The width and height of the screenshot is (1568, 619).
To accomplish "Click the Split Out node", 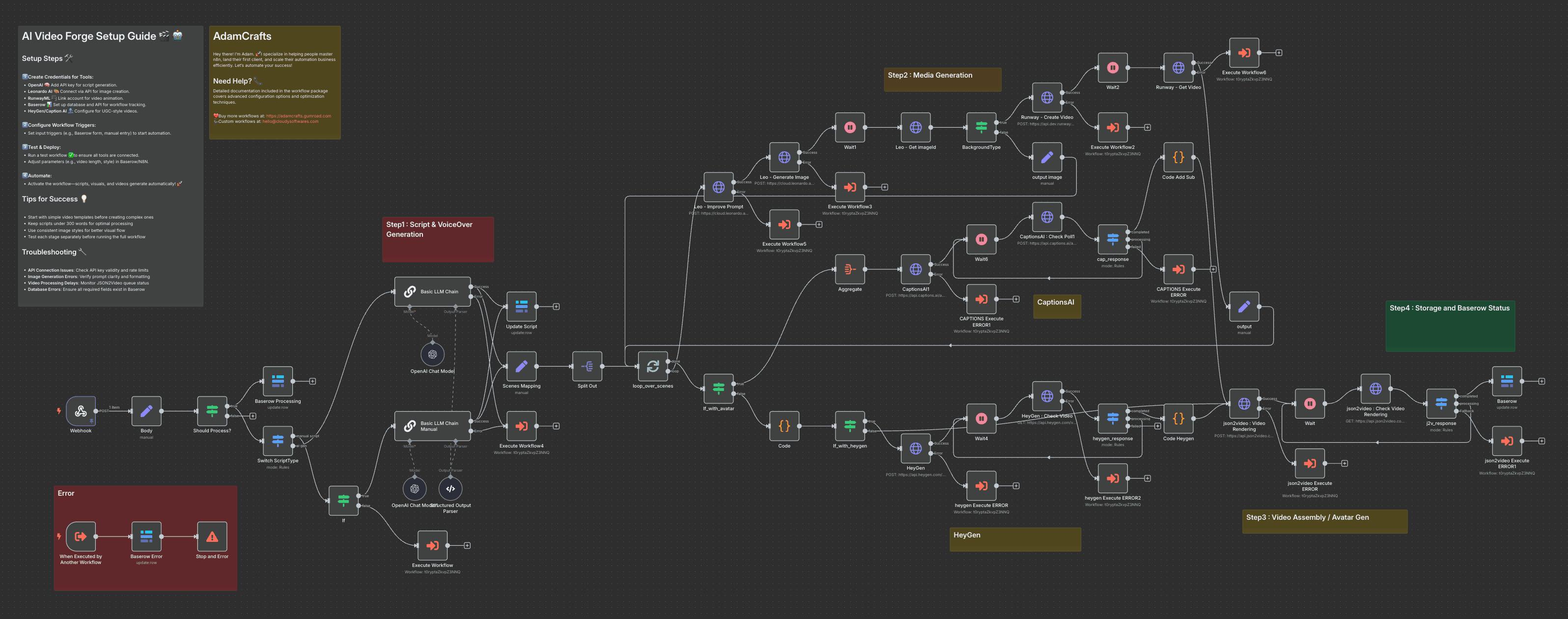I will [x=587, y=366].
